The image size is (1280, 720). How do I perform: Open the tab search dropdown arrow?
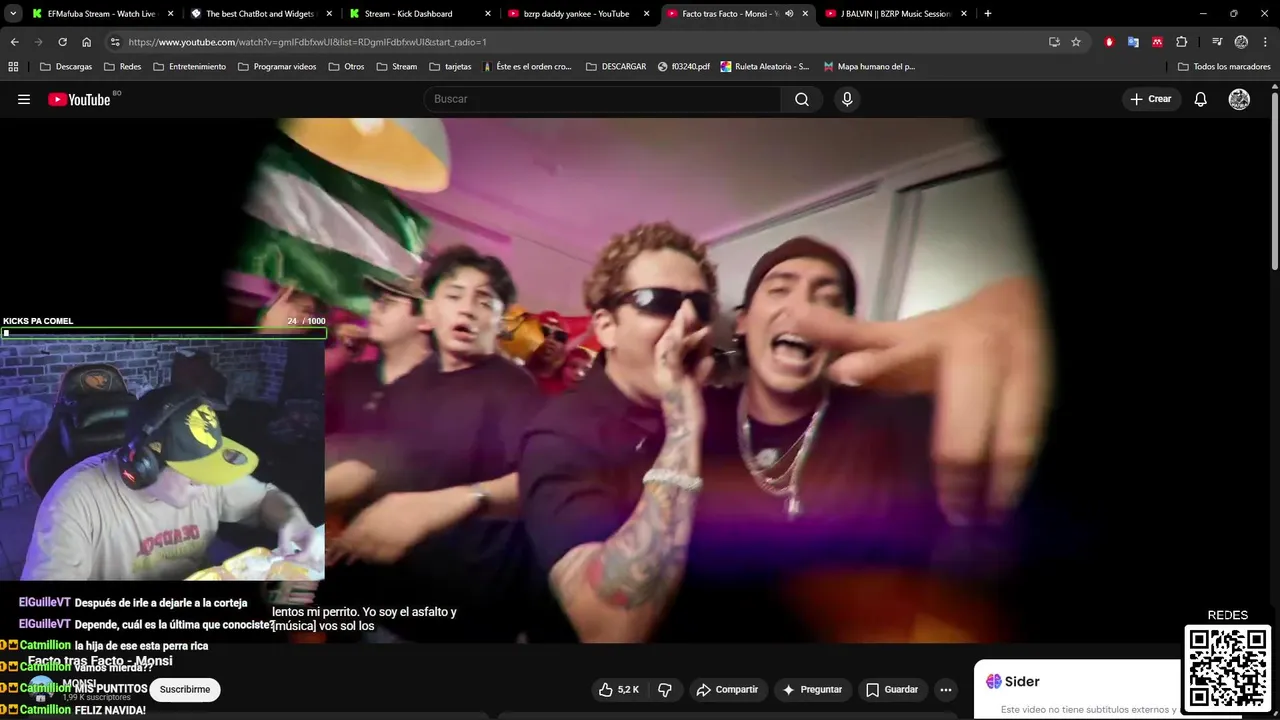point(13,14)
